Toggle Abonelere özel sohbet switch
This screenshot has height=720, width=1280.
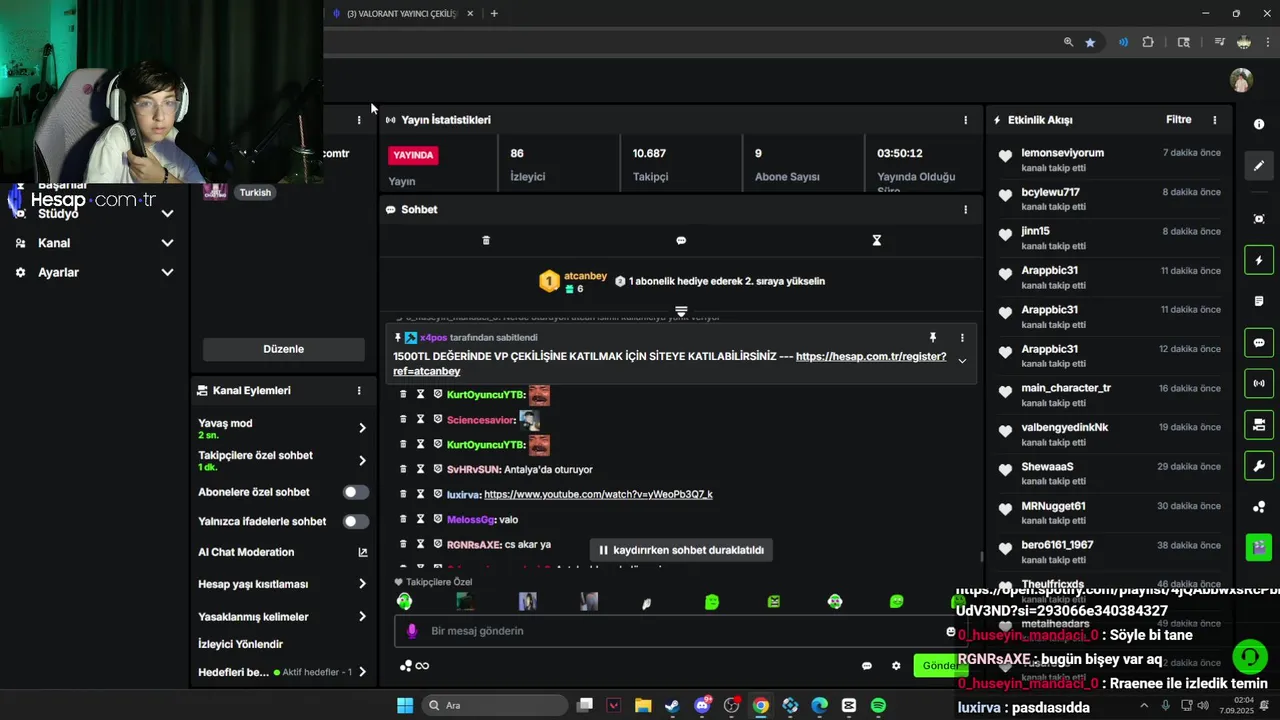(356, 492)
